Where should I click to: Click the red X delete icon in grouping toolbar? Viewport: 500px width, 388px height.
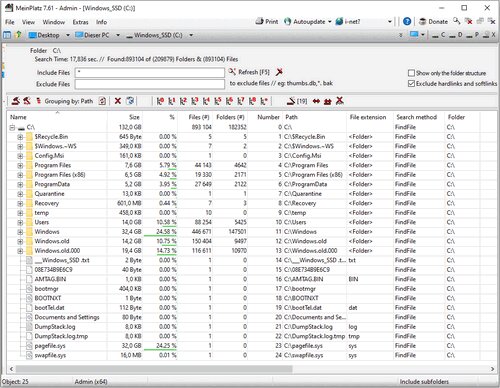pos(118,101)
